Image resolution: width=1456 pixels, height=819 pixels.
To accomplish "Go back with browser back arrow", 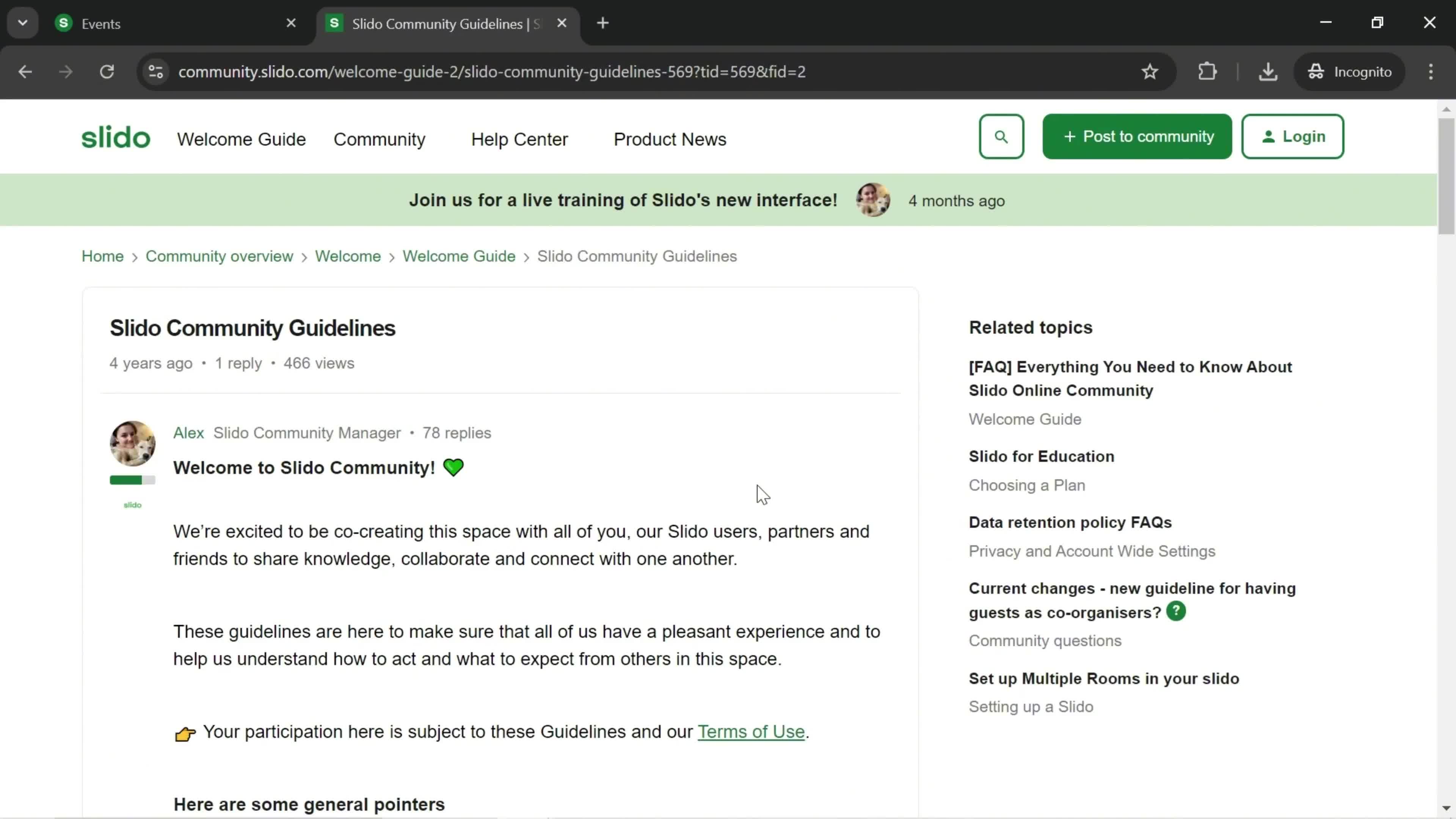I will click(x=25, y=72).
